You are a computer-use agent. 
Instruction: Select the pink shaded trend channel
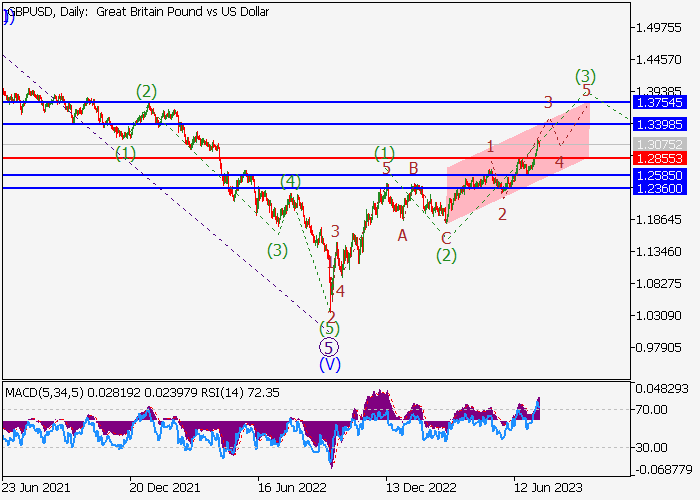coord(518,163)
